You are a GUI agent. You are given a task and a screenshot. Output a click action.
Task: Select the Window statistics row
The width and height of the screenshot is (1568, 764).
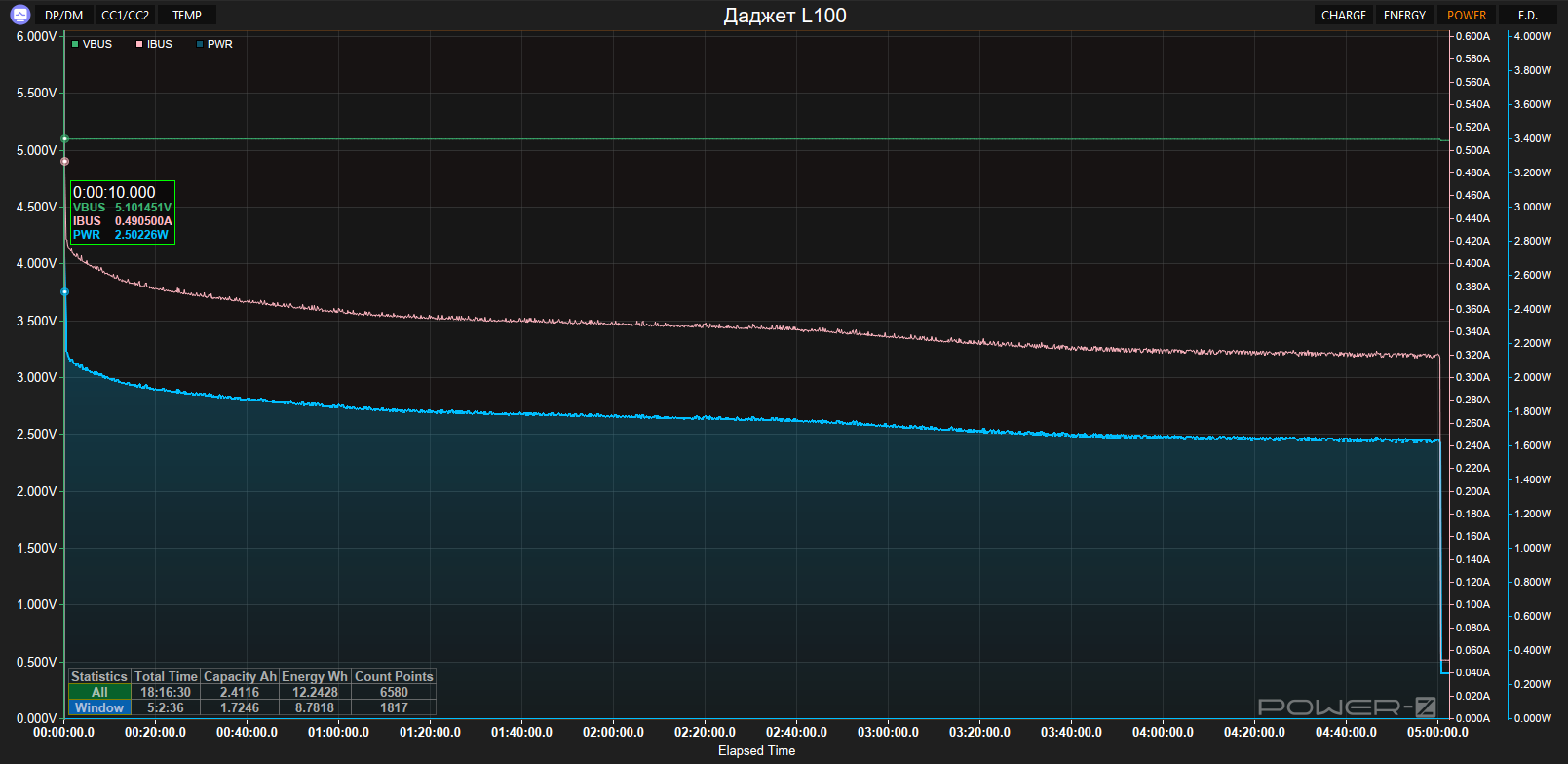click(x=99, y=707)
